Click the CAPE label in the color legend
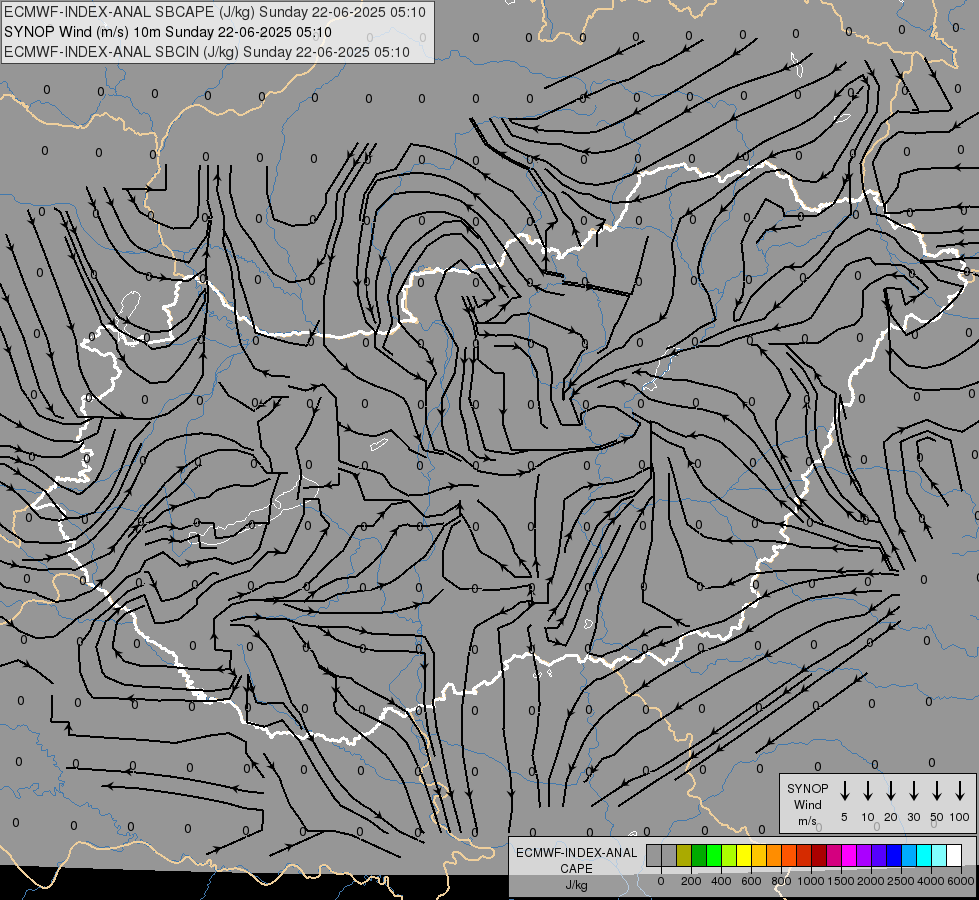Screen dimensions: 979x900 [576, 868]
